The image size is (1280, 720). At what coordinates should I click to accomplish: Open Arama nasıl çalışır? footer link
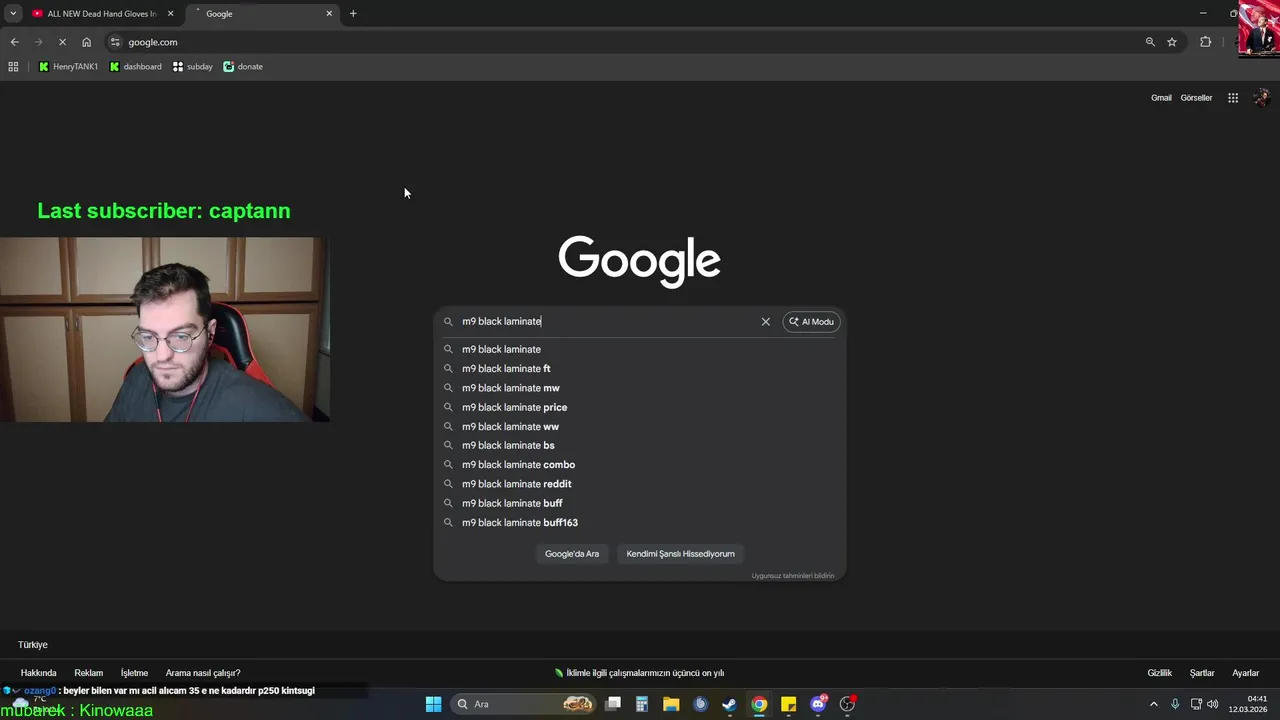(203, 673)
